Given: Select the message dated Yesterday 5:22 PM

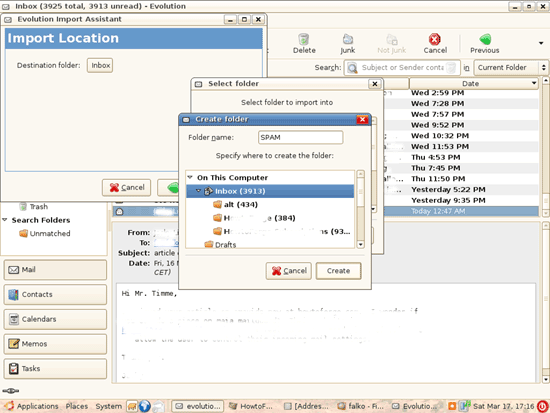Looking at the screenshot, I should [x=448, y=189].
